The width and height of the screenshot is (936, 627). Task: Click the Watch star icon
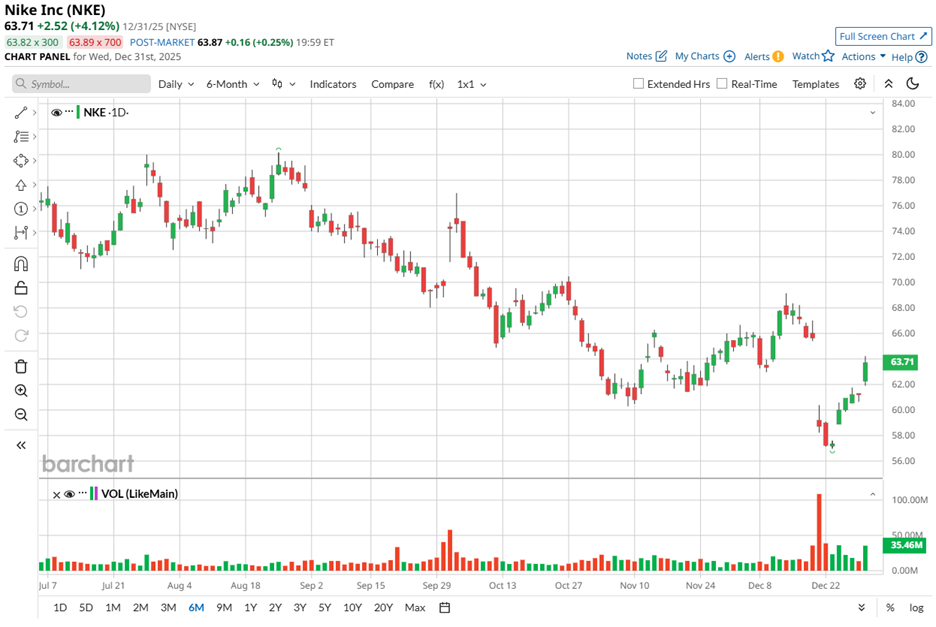828,56
